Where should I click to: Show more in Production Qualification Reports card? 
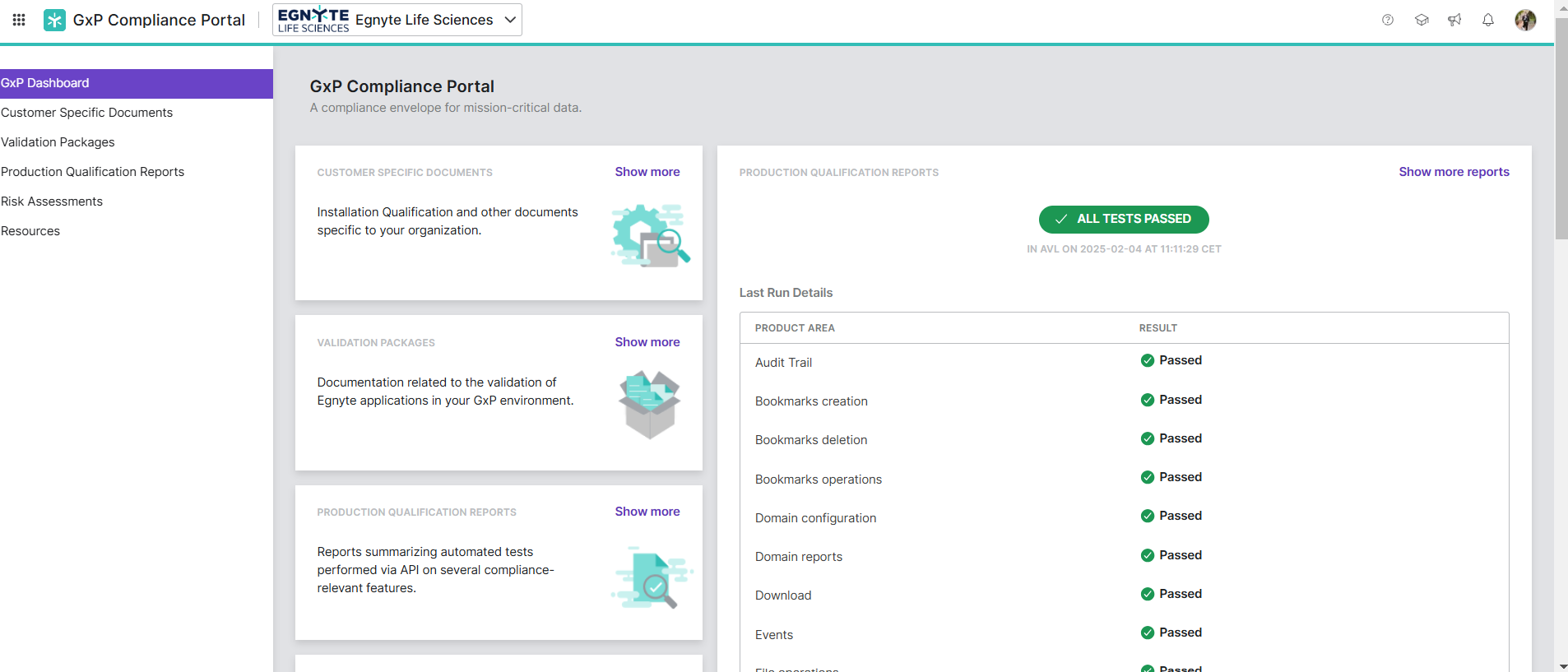(647, 512)
